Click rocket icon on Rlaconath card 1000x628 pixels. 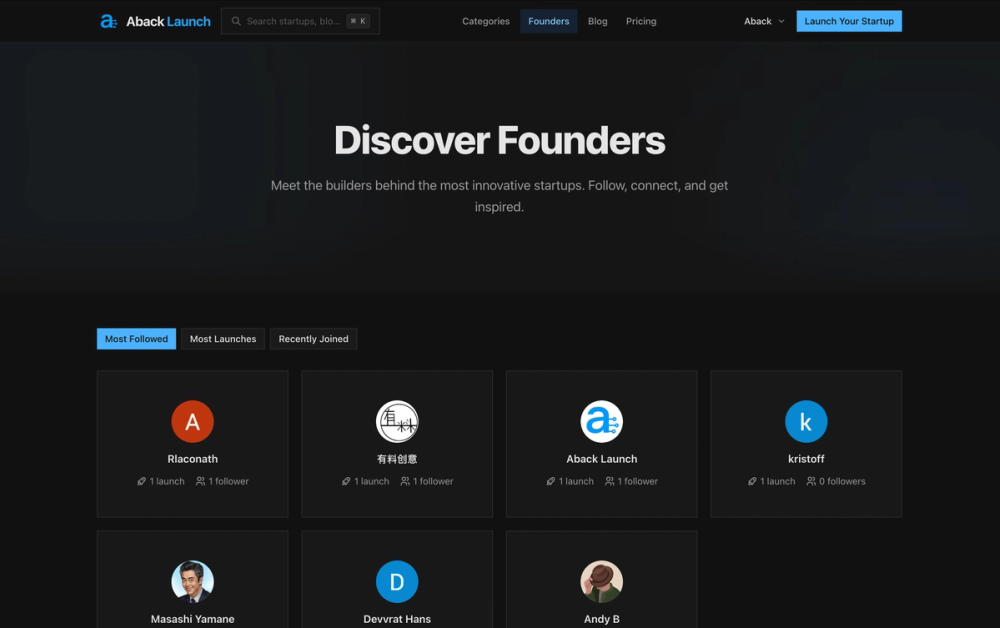pyautogui.click(x=142, y=481)
